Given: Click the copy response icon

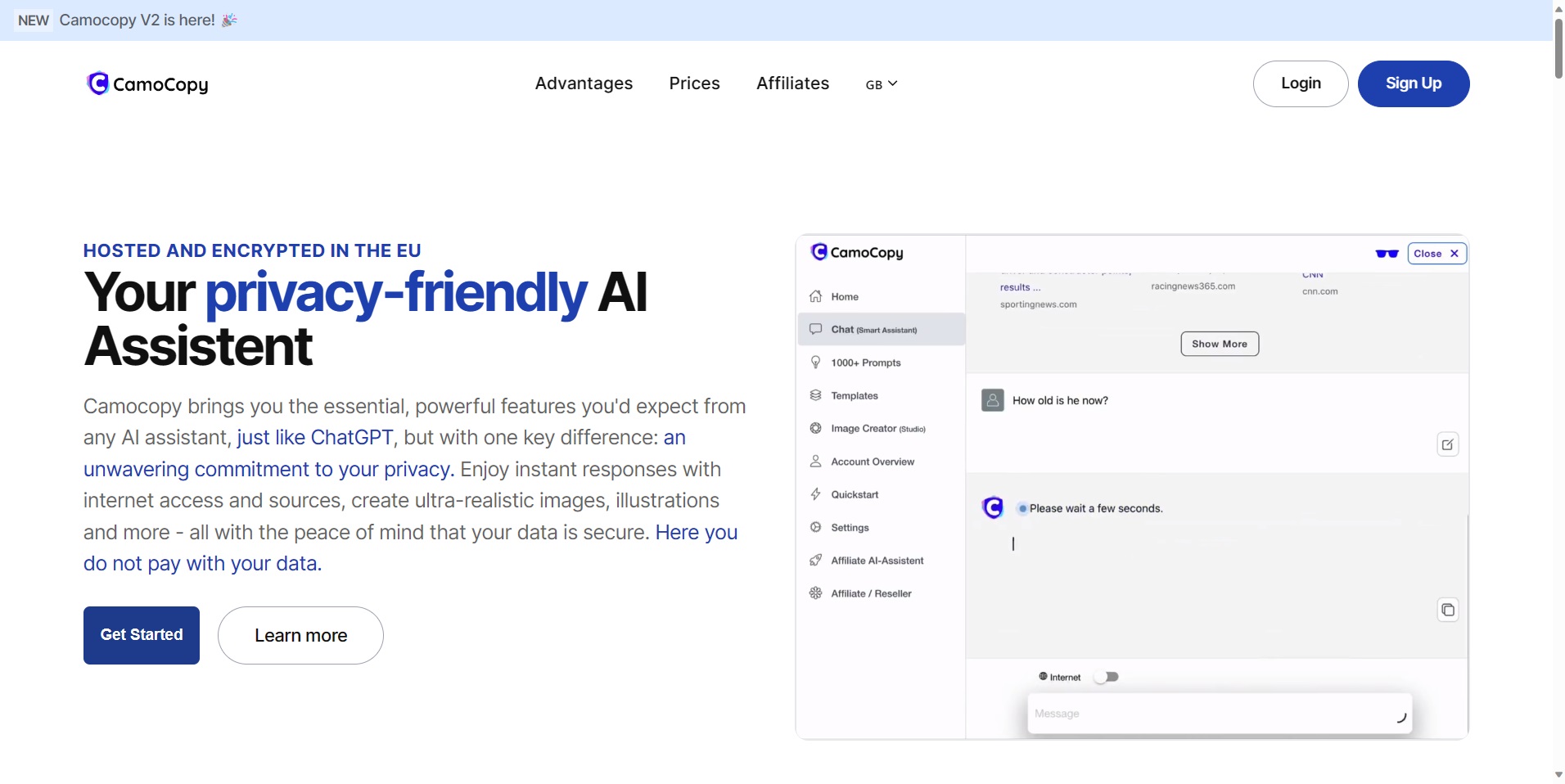Looking at the screenshot, I should coord(1448,610).
